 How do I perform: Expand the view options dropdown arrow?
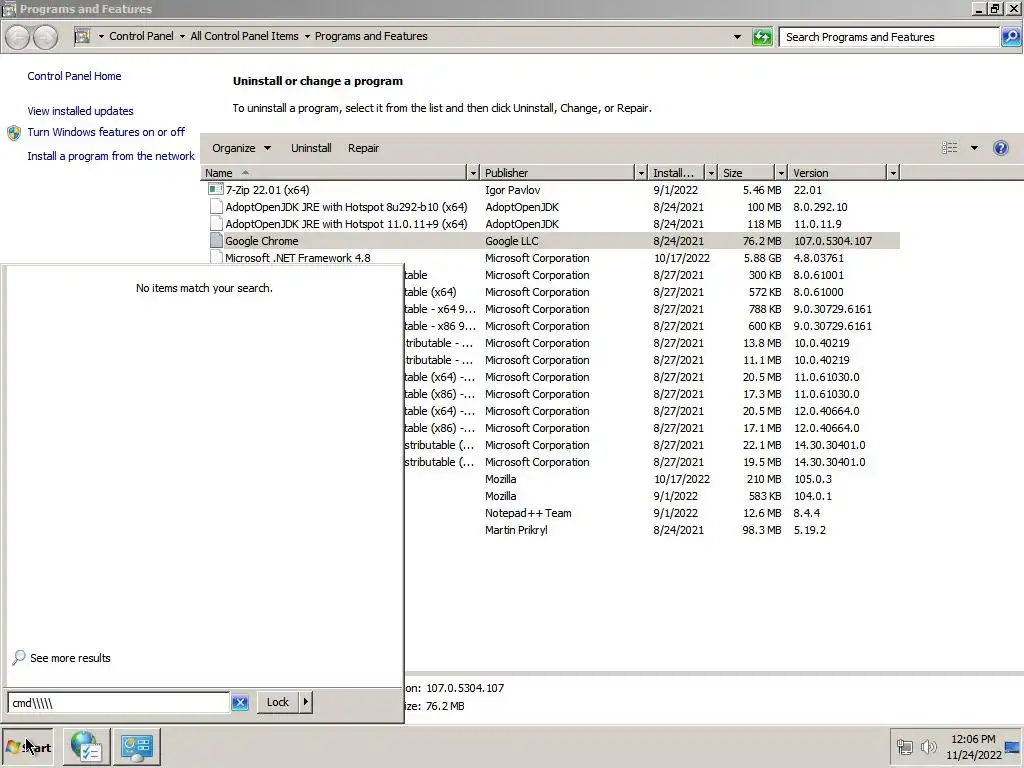point(974,148)
